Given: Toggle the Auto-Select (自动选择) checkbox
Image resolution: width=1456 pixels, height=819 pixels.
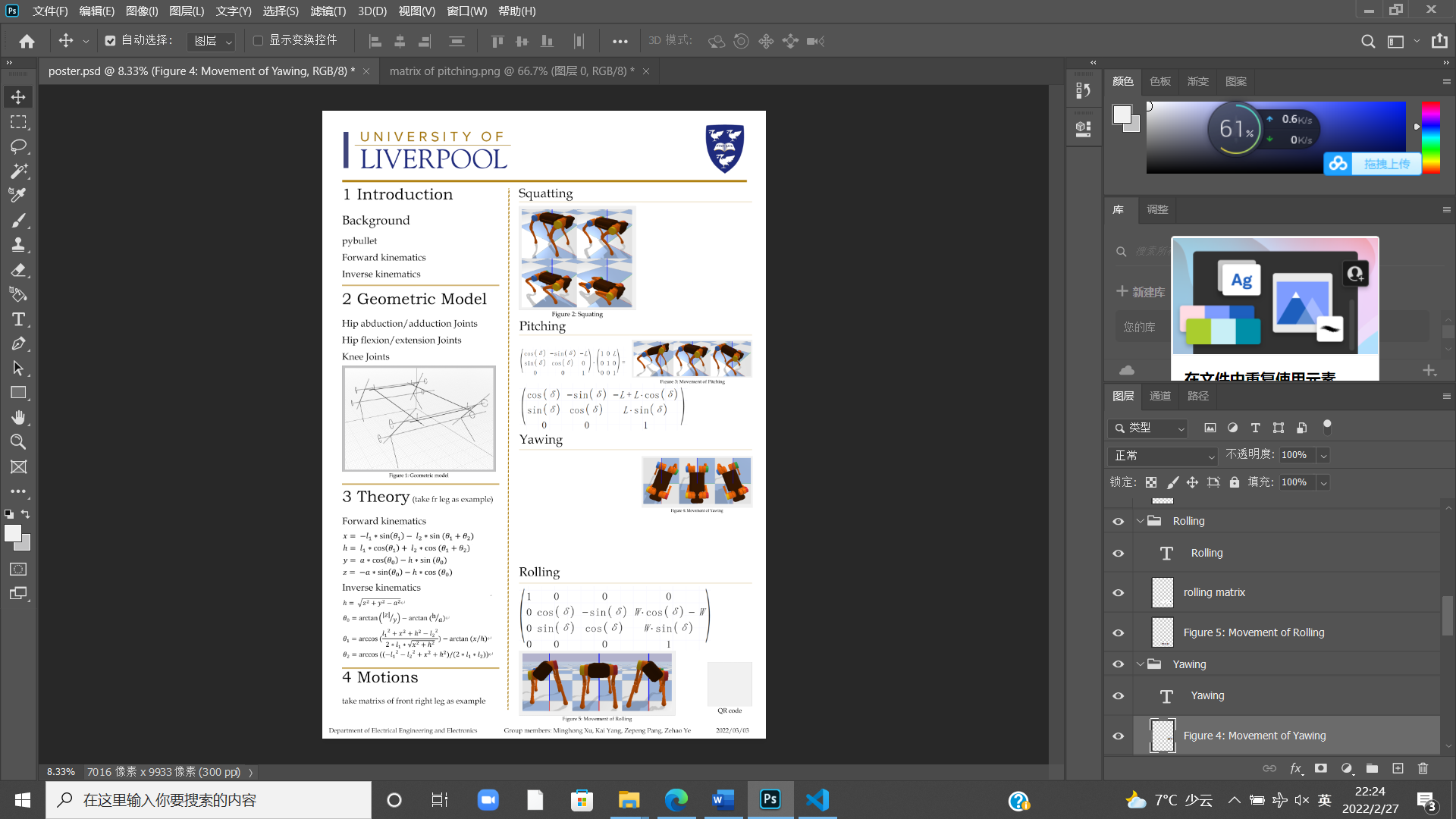Looking at the screenshot, I should click(x=111, y=41).
